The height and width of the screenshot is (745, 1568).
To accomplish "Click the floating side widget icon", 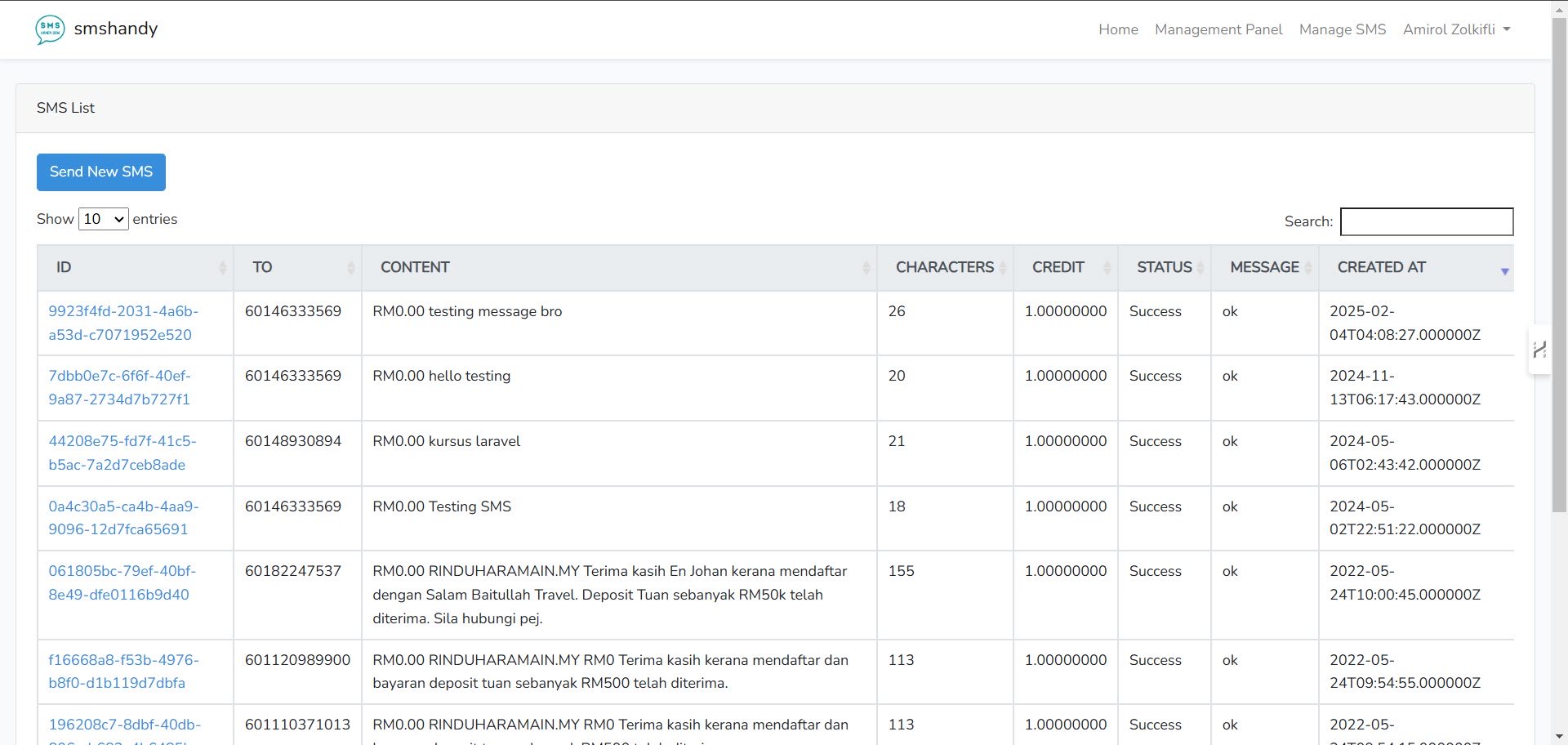I will 1539,350.
